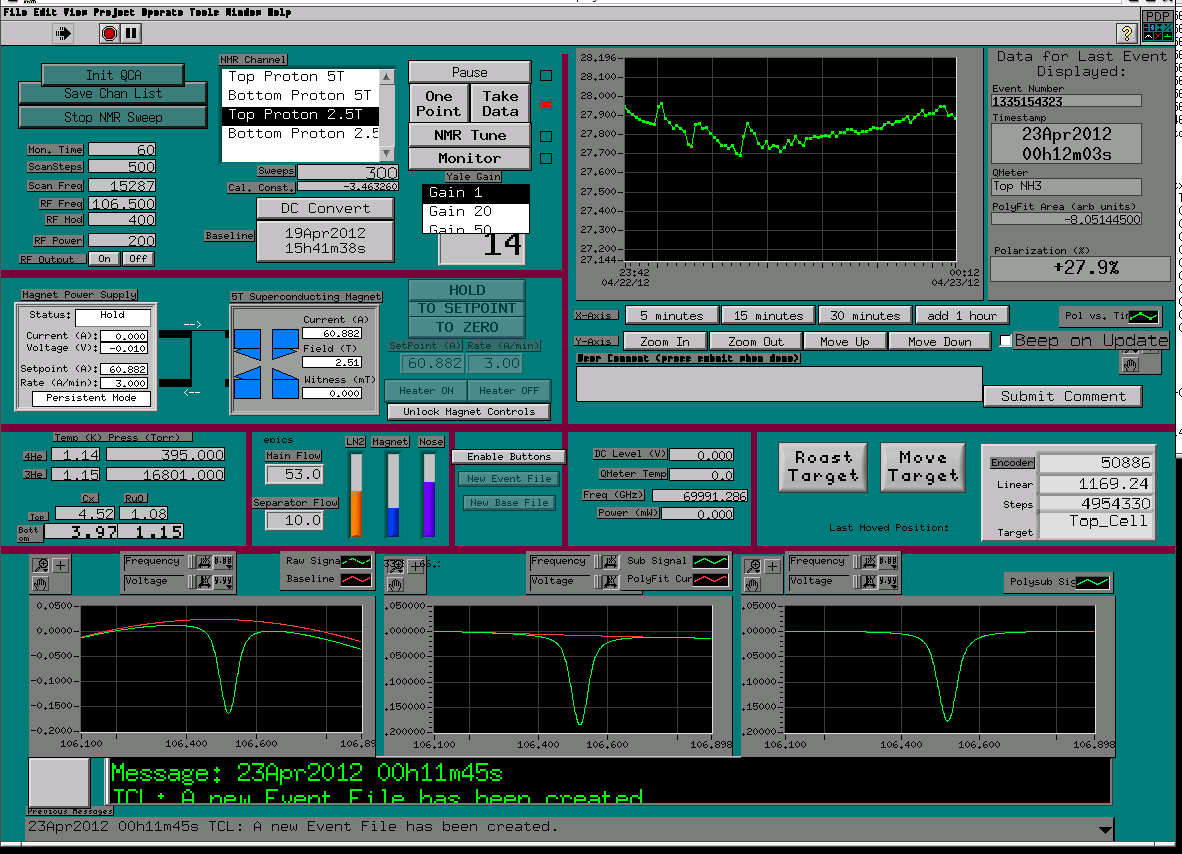1182x854 pixels.
Task: Click the DC Convert button
Action: (x=325, y=208)
